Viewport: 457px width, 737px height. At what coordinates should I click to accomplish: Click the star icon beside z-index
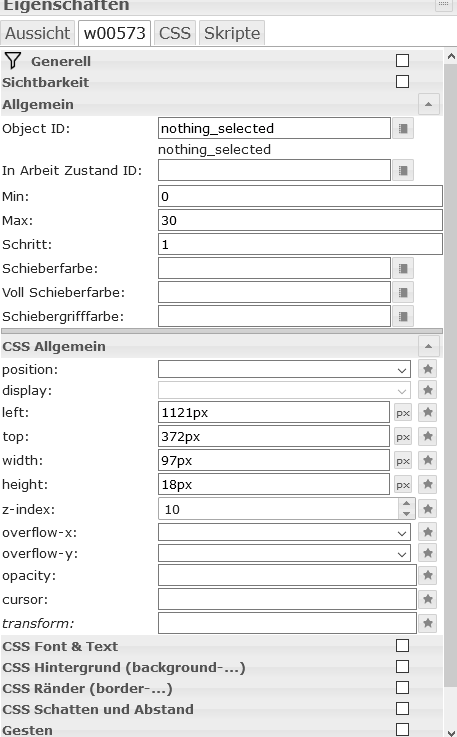[428, 509]
